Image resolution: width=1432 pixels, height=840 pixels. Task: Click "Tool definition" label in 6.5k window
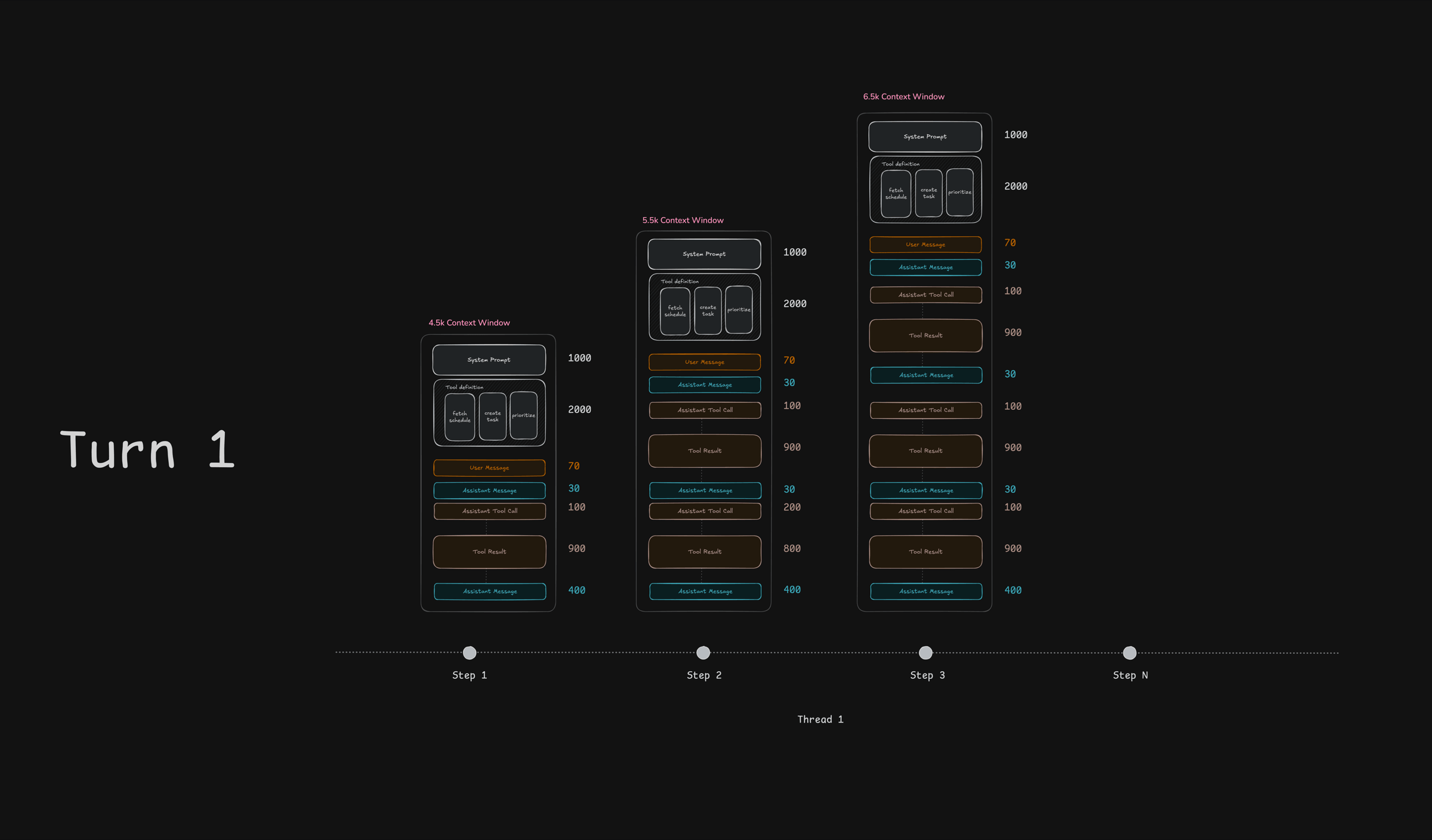(x=900, y=164)
